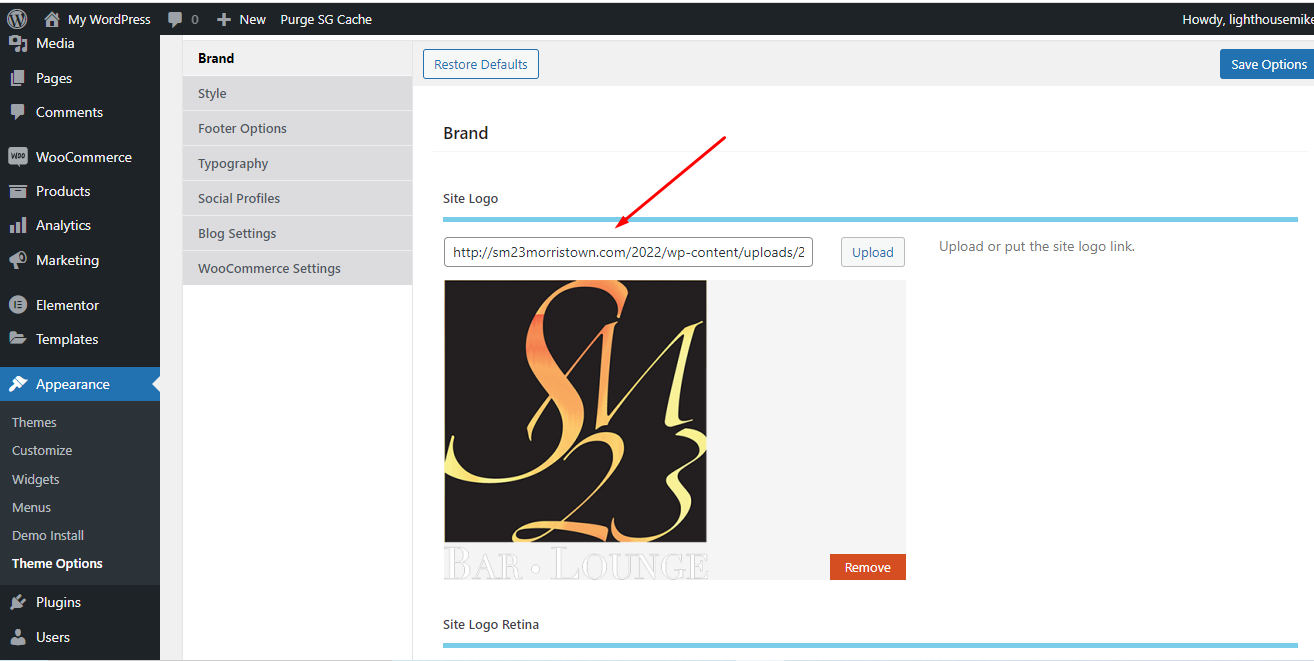Click the WooCommerce sidebar icon

coord(17,157)
